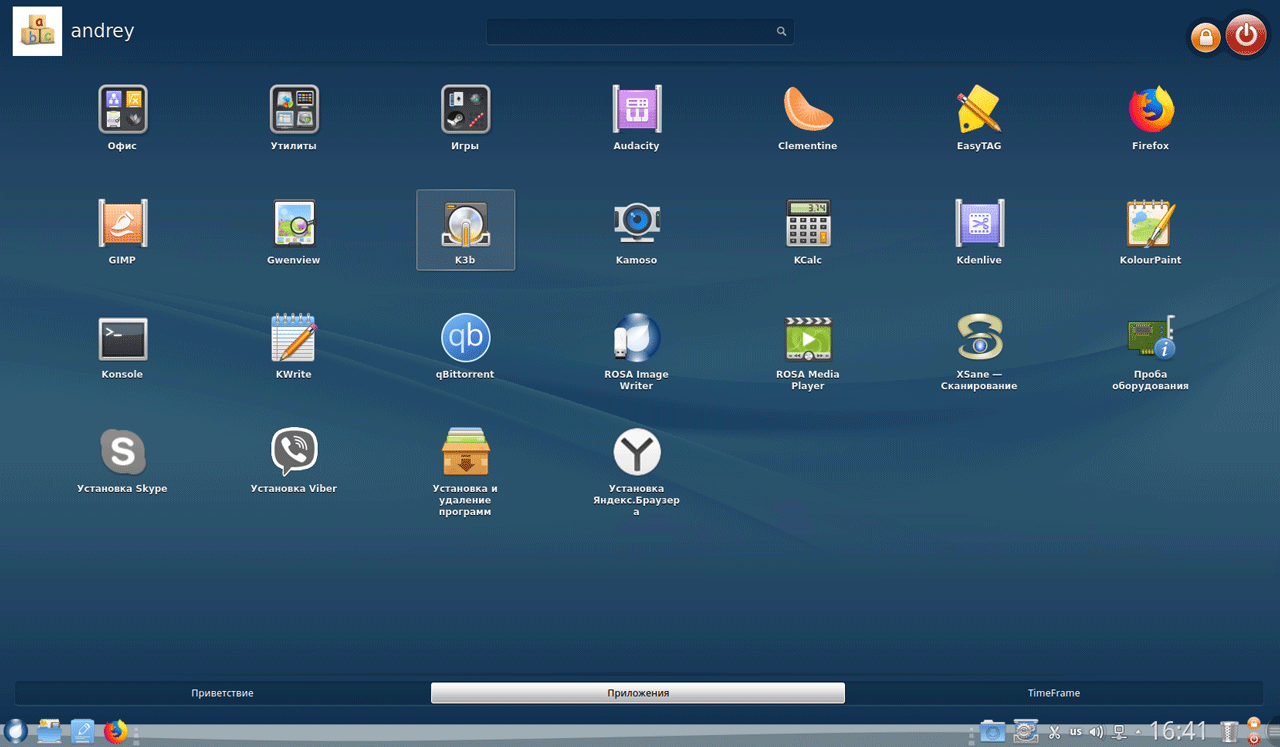Switch to the TimeFrame tab
Screen dimensions: 1280x747
click(x=1053, y=693)
